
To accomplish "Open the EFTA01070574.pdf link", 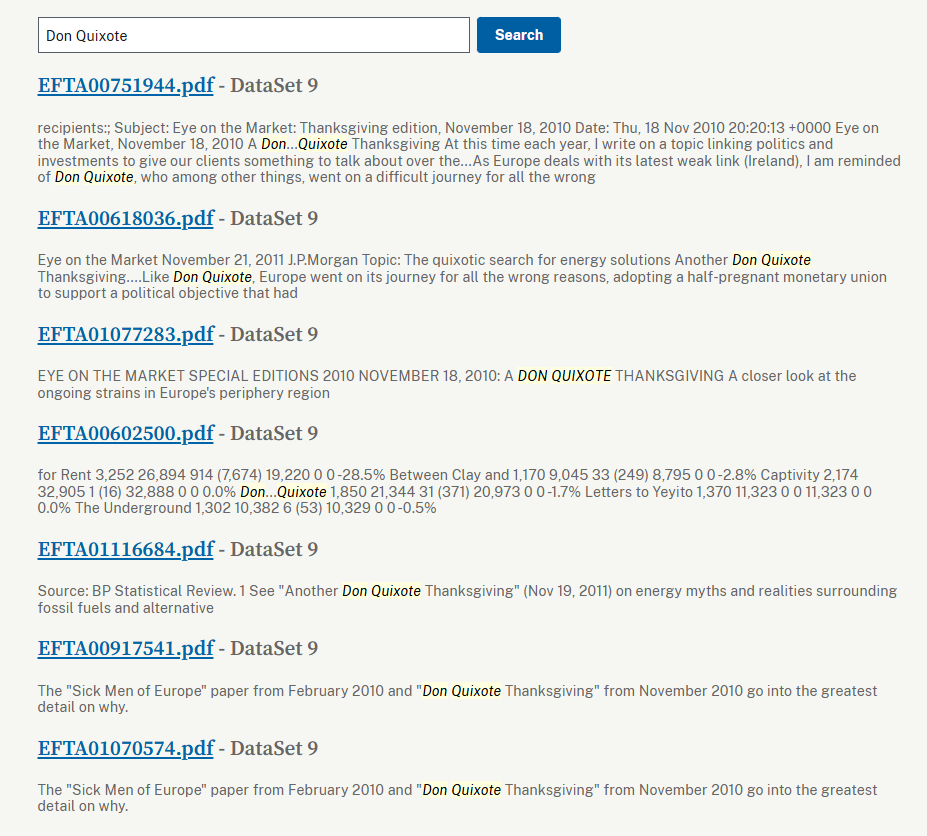I will point(125,748).
